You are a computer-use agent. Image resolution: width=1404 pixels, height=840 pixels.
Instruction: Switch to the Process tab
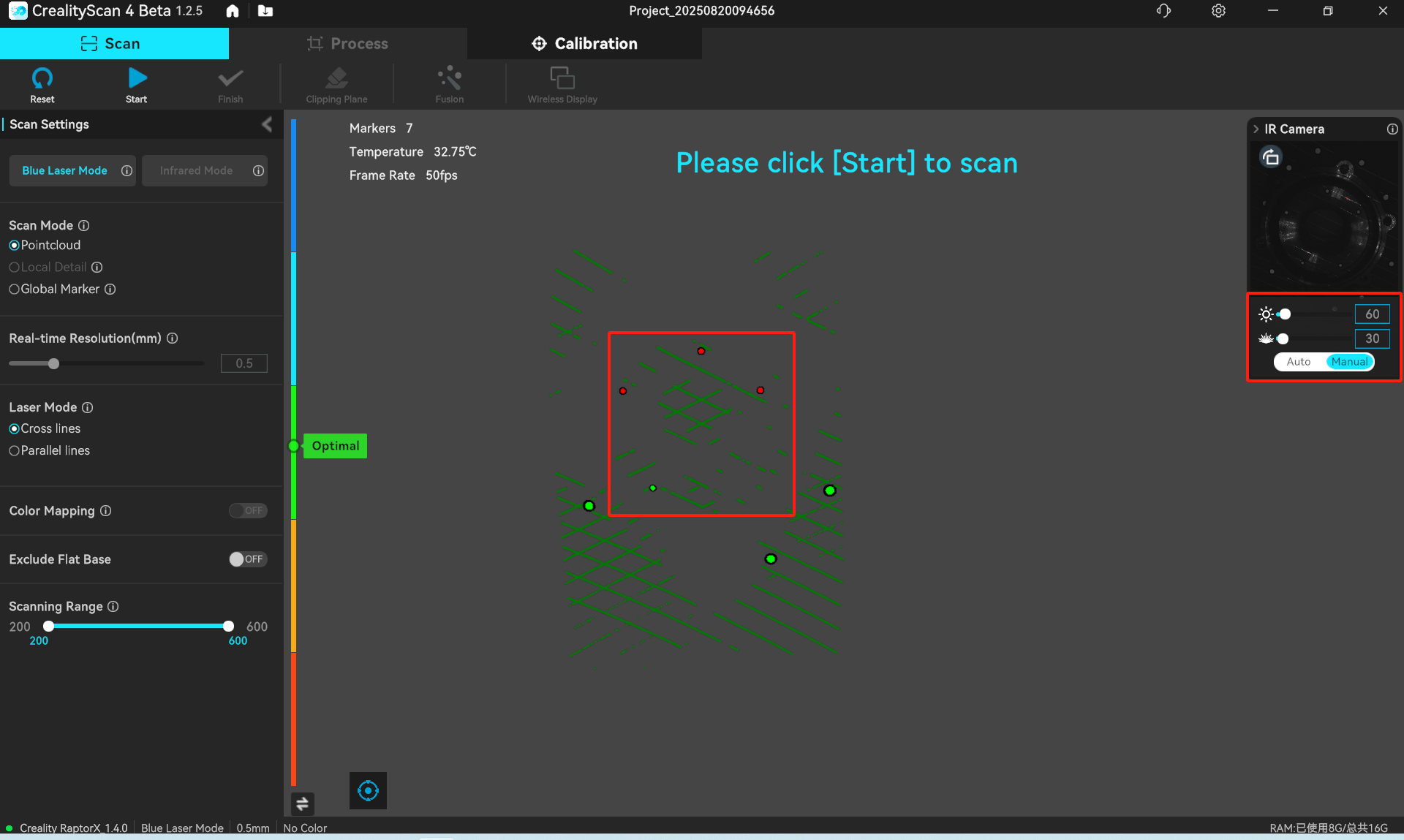pos(347,43)
